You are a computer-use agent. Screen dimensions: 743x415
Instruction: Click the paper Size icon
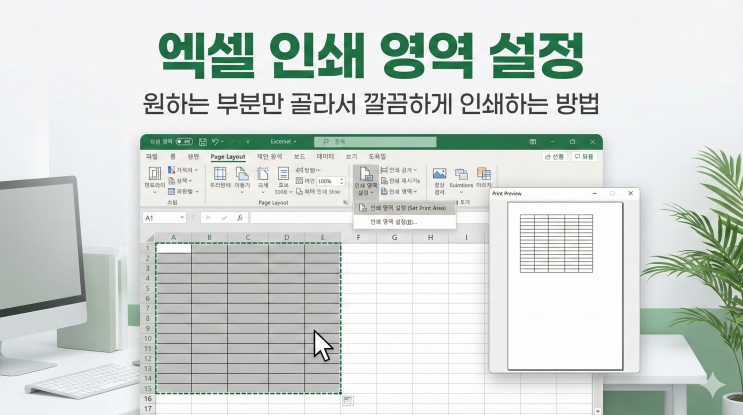click(x=263, y=173)
